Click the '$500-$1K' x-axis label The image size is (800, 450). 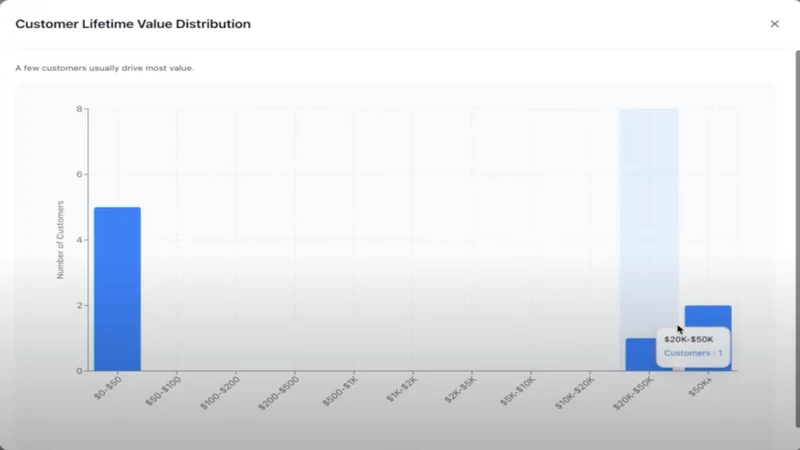tap(340, 391)
